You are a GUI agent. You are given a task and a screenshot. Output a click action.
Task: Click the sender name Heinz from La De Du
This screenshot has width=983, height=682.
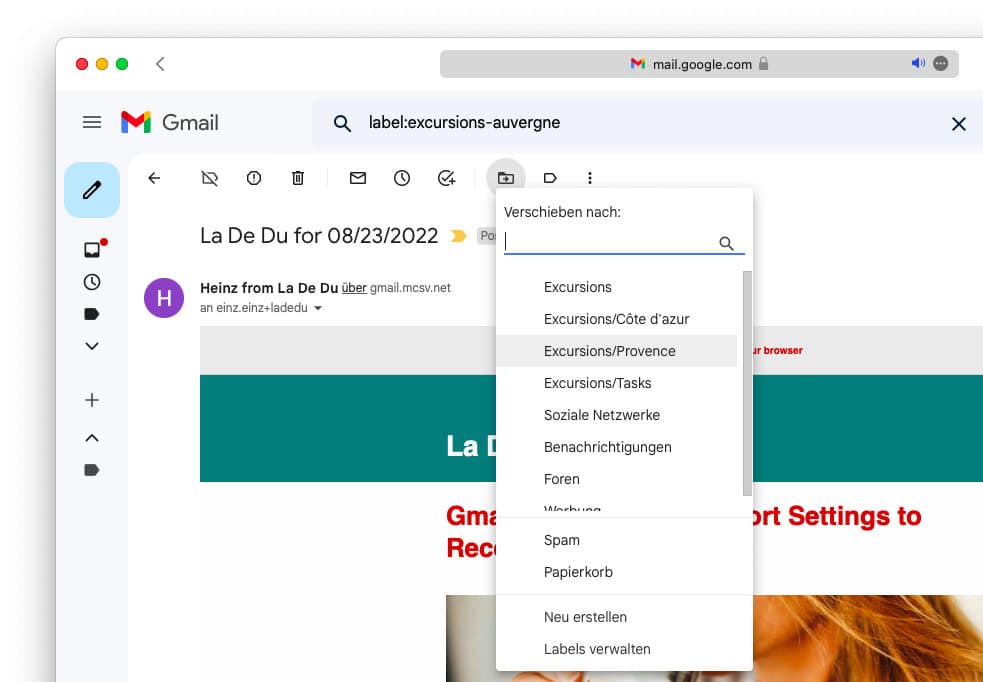click(x=269, y=288)
